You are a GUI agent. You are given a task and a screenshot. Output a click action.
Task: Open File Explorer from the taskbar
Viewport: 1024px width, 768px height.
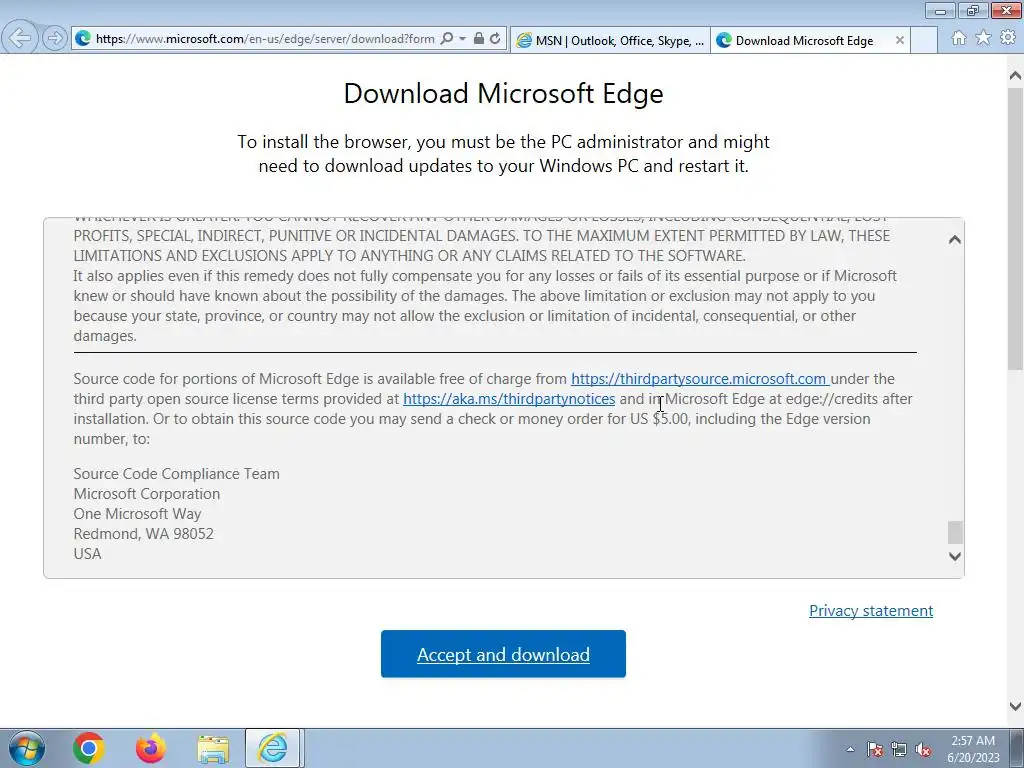tap(213, 749)
